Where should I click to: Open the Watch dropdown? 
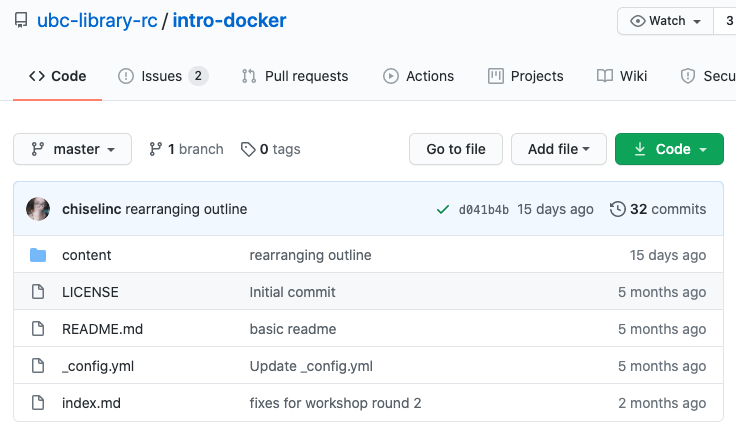pyautogui.click(x=666, y=21)
